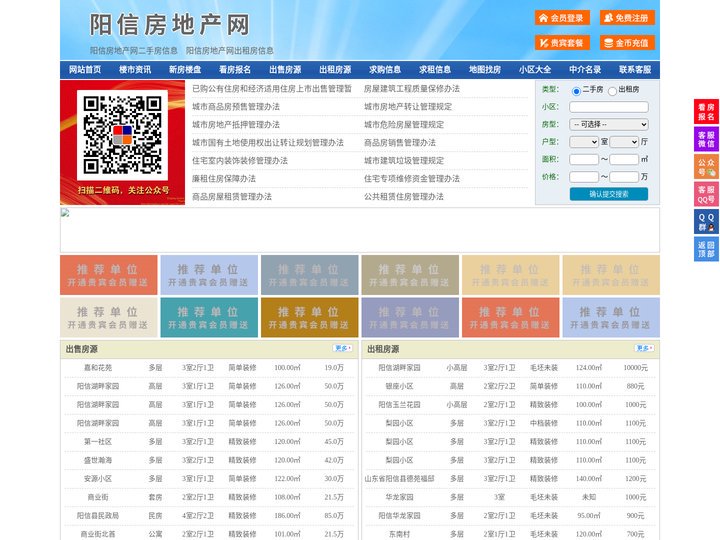Select the 出租房 radio button

[612, 91]
